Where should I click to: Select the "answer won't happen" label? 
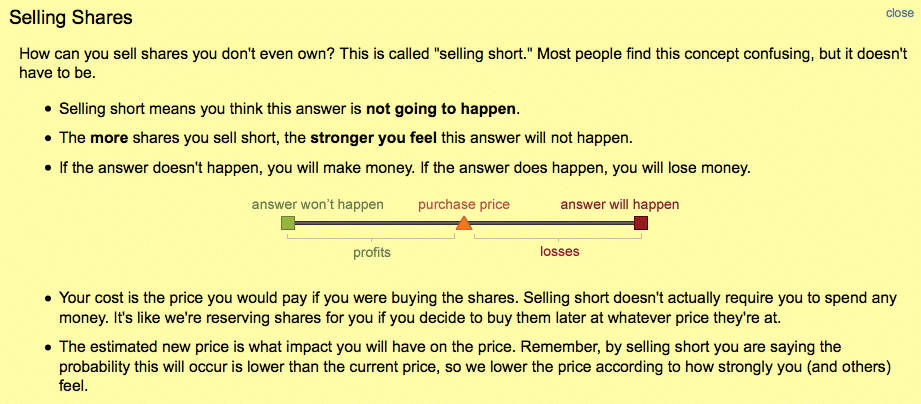coord(318,205)
